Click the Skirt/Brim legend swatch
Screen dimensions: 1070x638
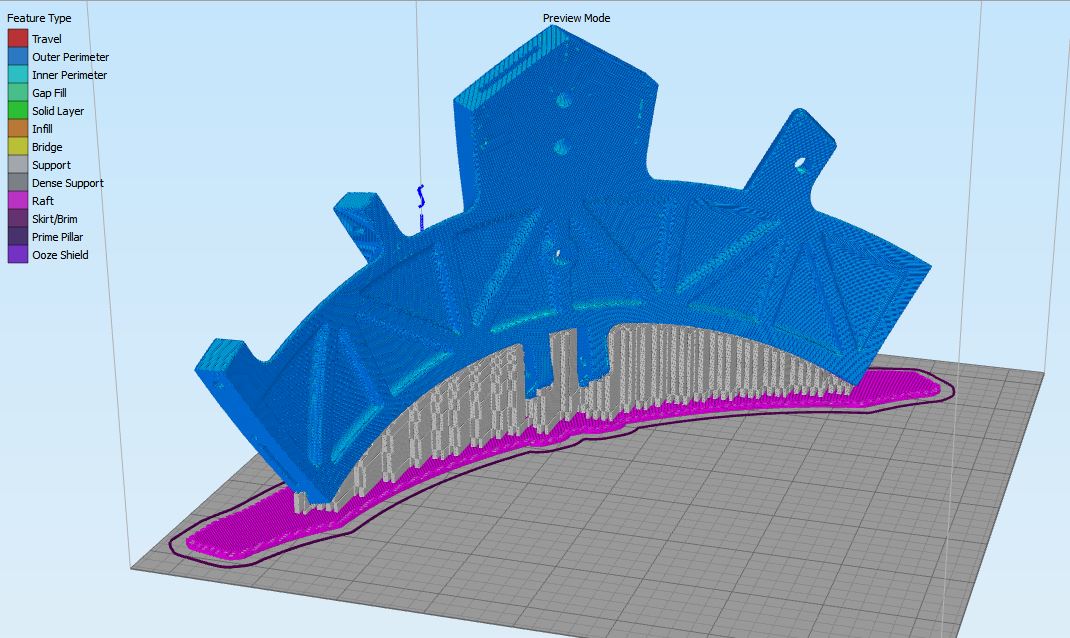(17, 219)
